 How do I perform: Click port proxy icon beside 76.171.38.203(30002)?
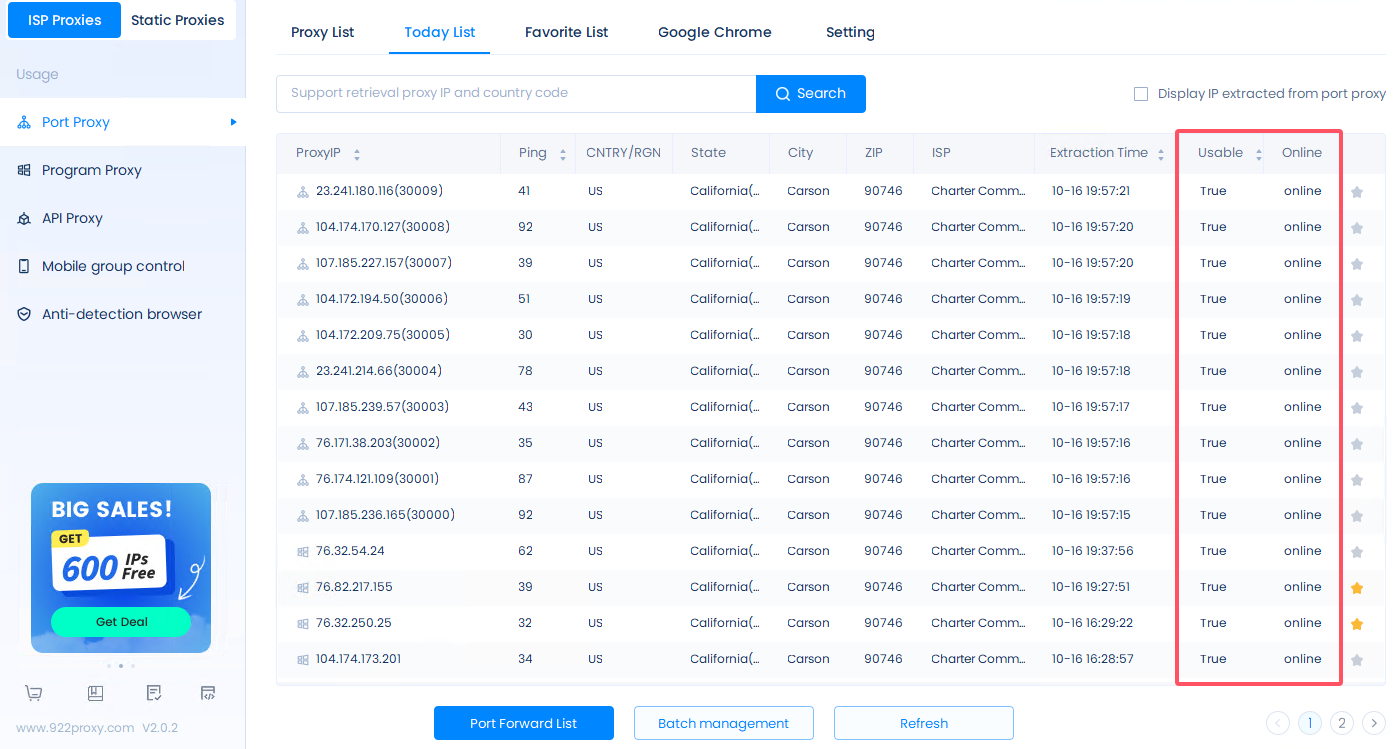[303, 444]
